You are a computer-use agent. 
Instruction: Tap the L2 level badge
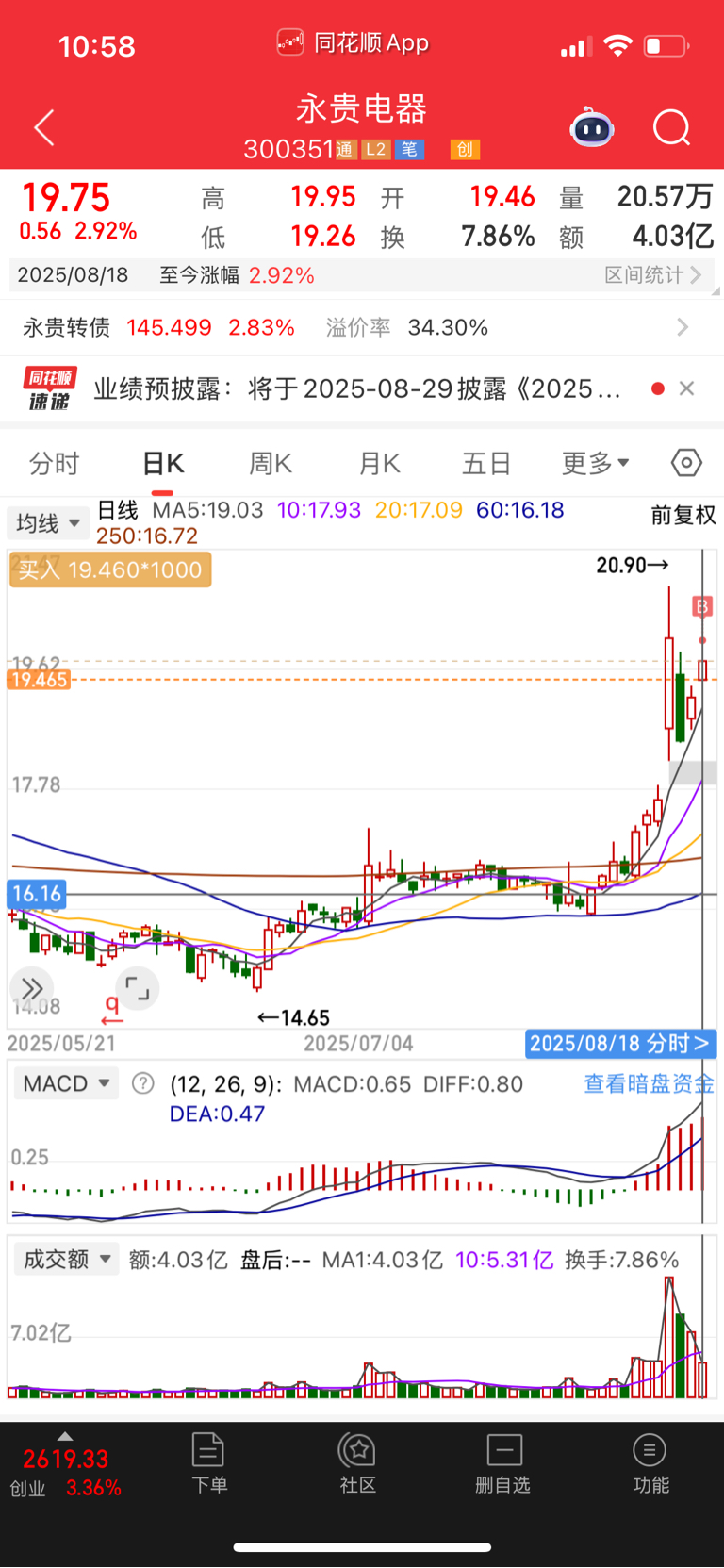375,149
